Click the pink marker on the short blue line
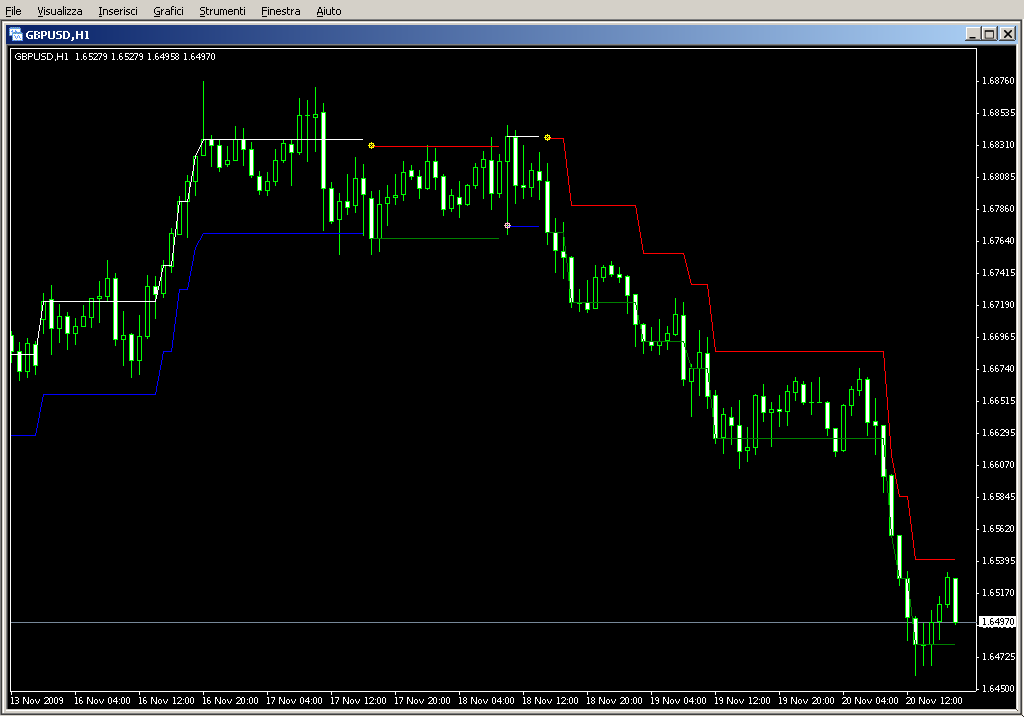Viewport: 1024px width, 717px height. click(507, 225)
